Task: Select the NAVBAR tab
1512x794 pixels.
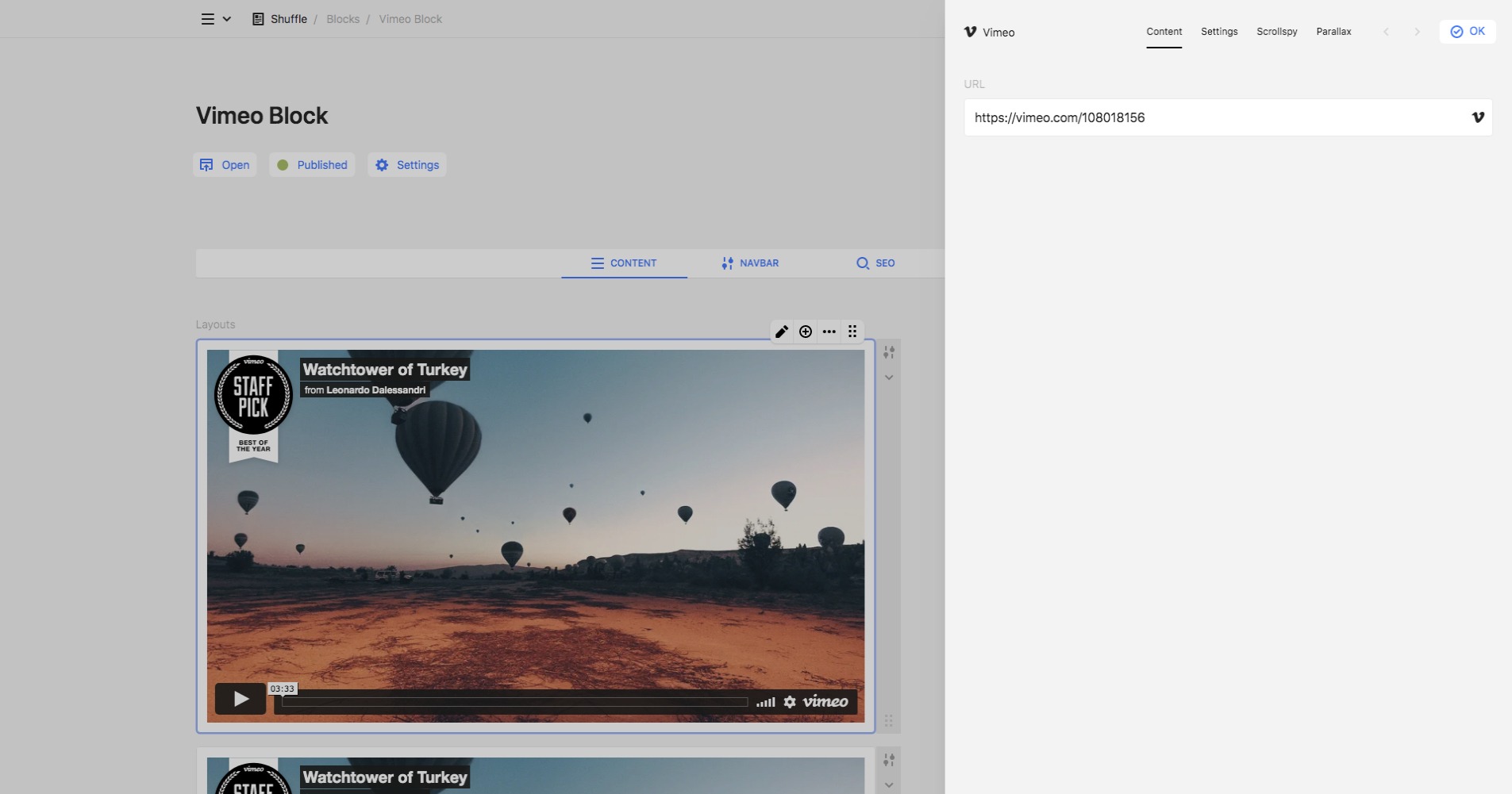Action: (x=750, y=263)
